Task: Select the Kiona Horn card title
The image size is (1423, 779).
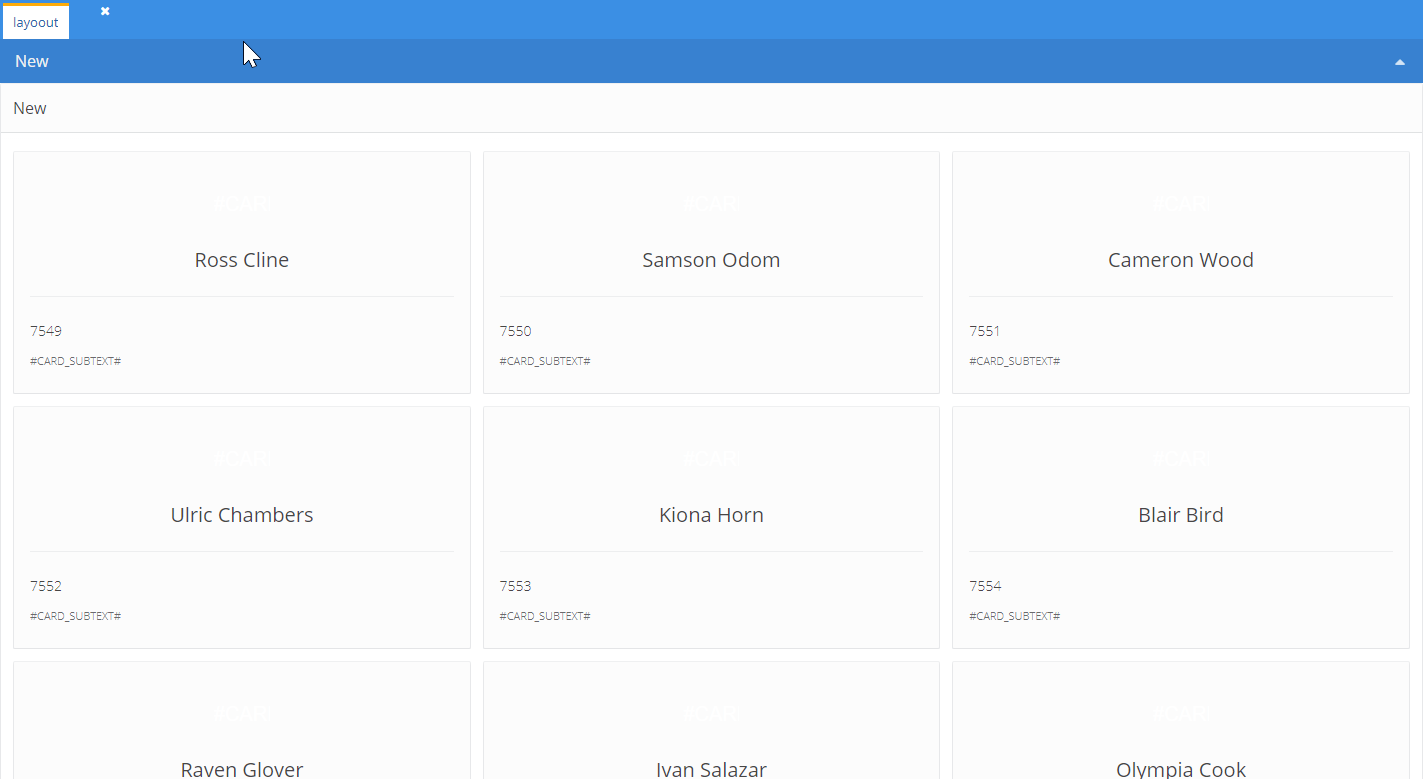Action: (x=711, y=515)
